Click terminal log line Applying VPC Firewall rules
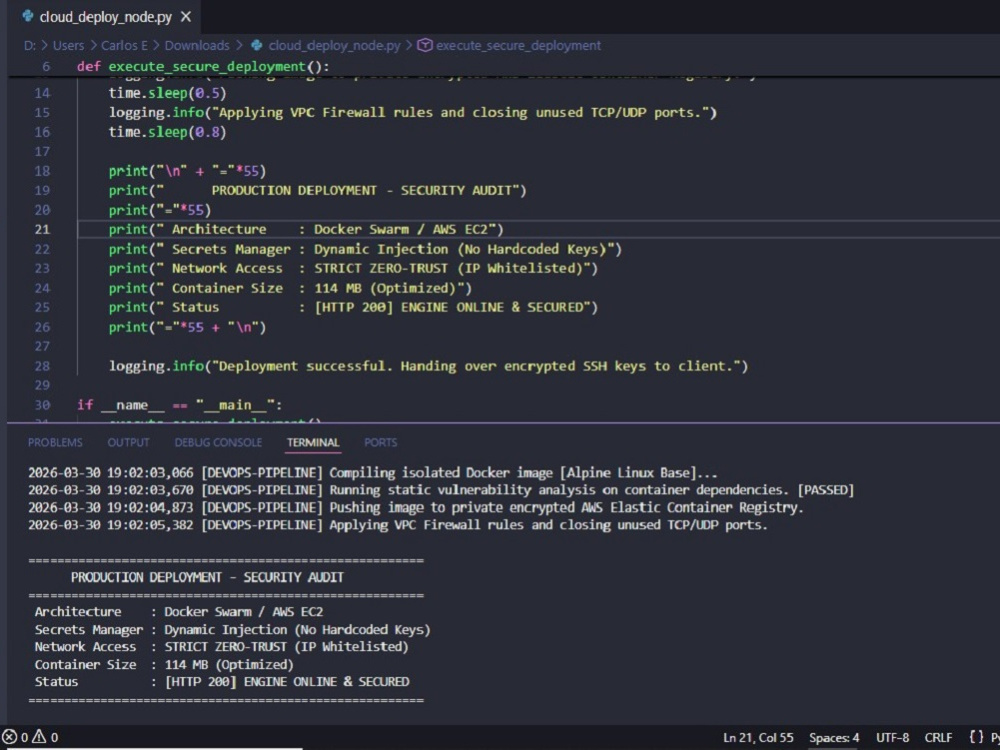Image resolution: width=1000 pixels, height=750 pixels. click(x=398, y=525)
